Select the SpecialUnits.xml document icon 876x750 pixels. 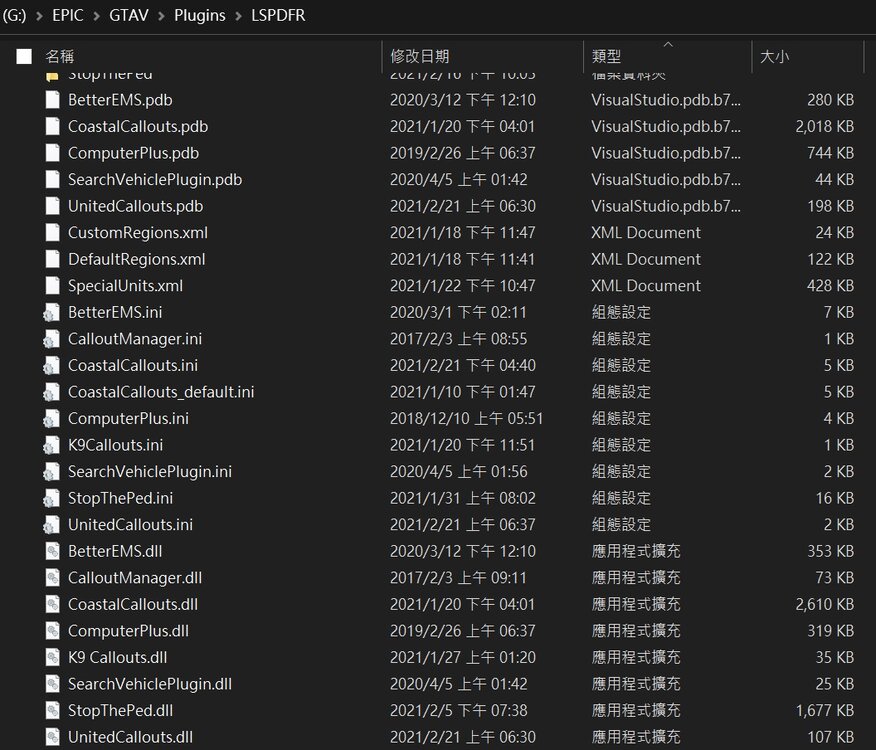click(x=52, y=285)
